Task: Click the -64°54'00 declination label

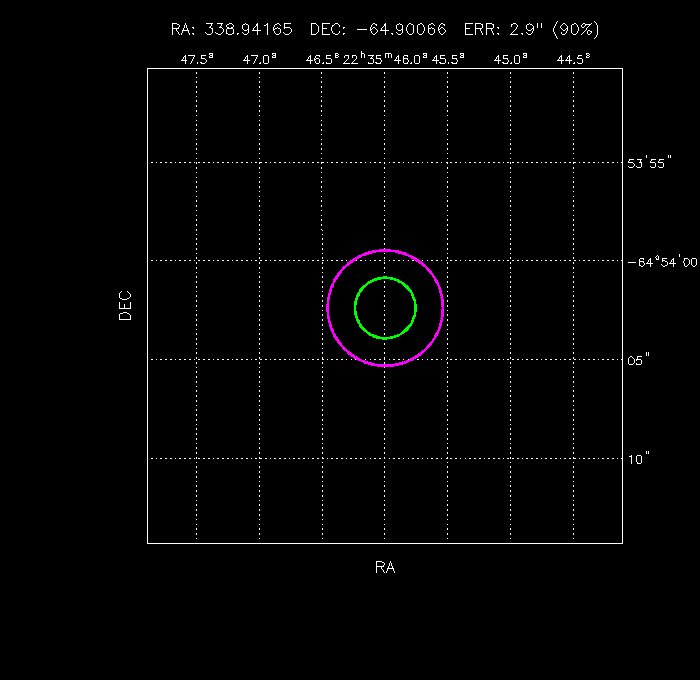Action: click(x=662, y=262)
